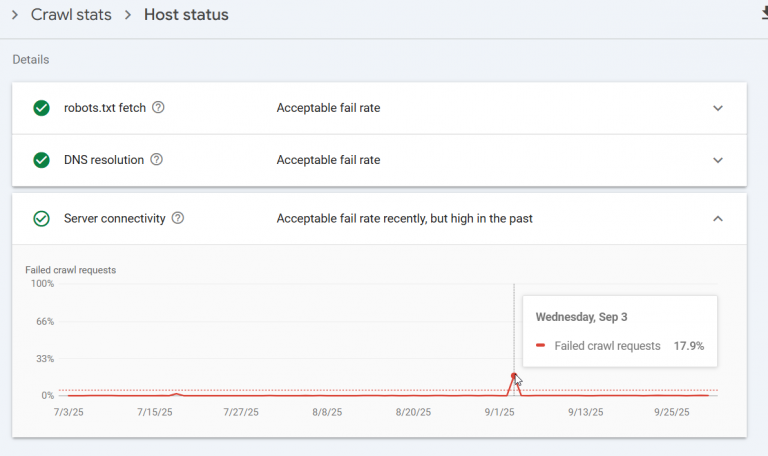Click the chevron between Crawl stats and Host status

[x=128, y=15]
